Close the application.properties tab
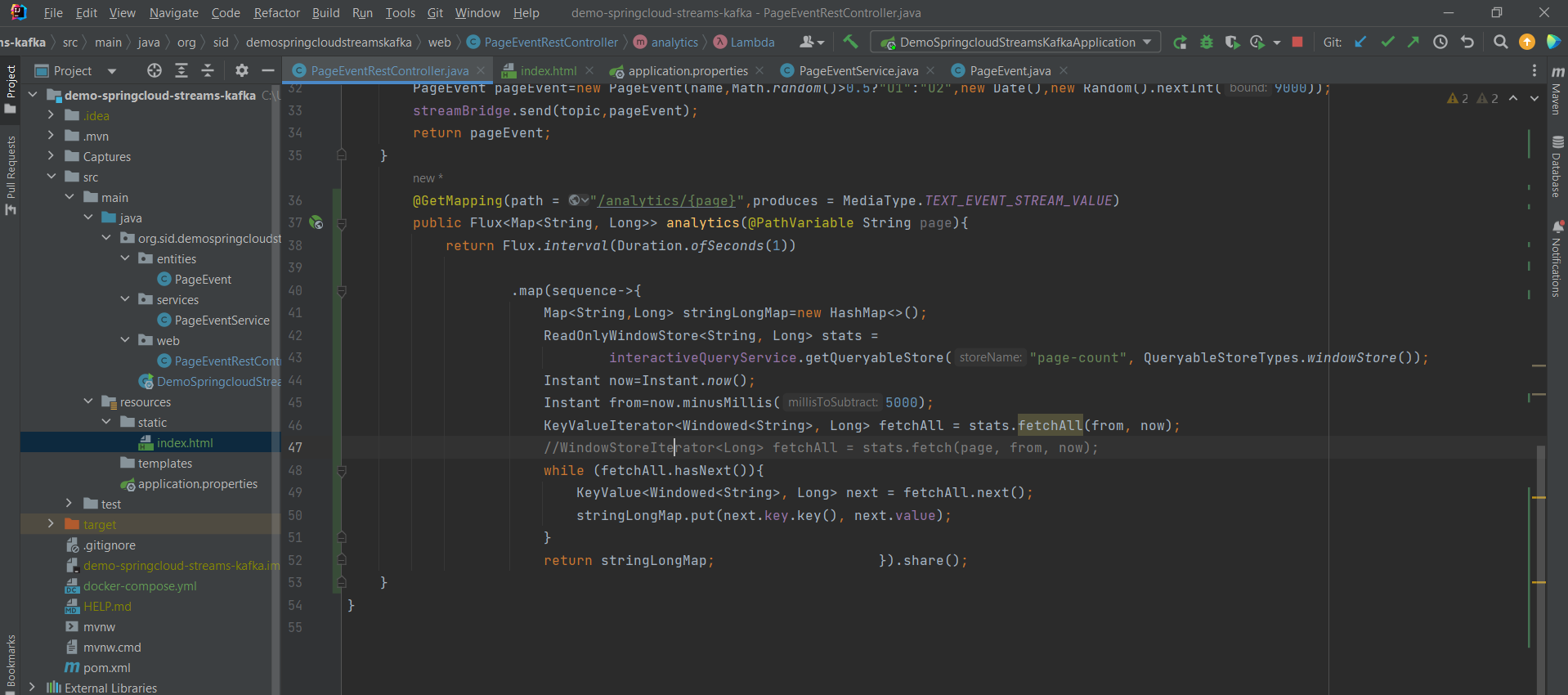Image resolution: width=1568 pixels, height=695 pixels. pyautogui.click(x=759, y=70)
